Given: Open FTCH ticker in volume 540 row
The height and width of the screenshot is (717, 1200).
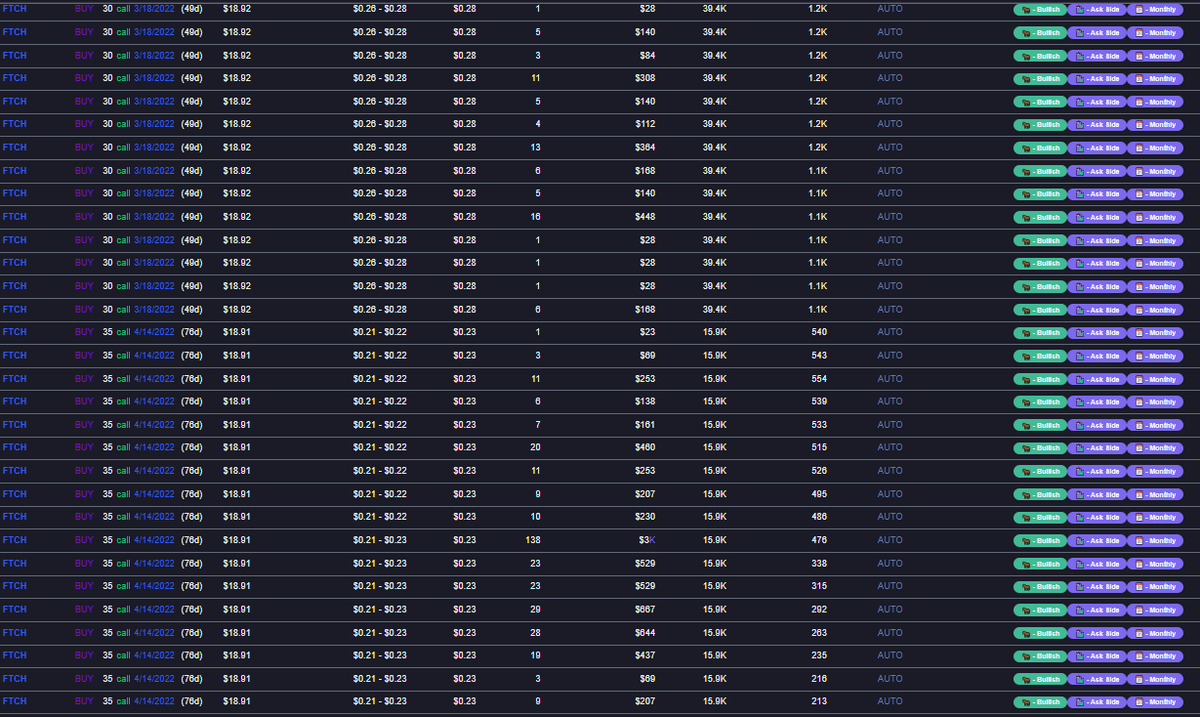Looking at the screenshot, I should click(15, 332).
